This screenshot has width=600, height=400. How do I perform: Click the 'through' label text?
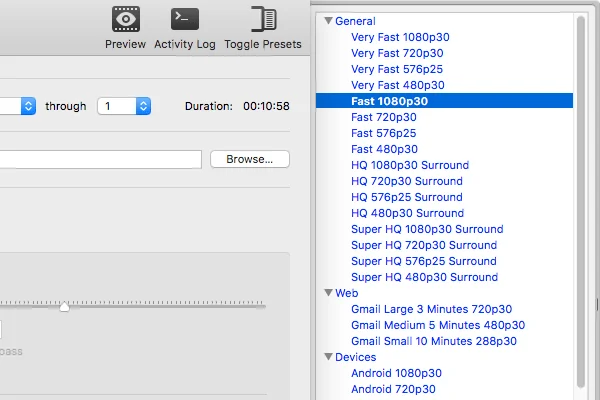click(66, 106)
